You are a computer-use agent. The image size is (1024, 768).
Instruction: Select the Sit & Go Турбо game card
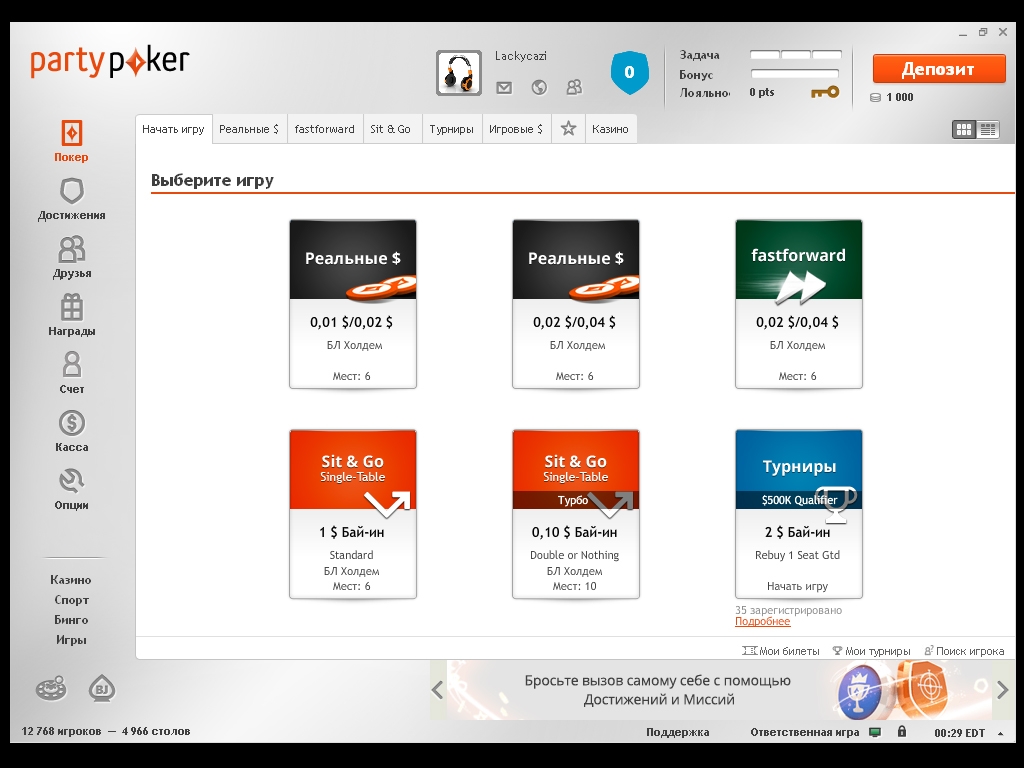pos(575,514)
